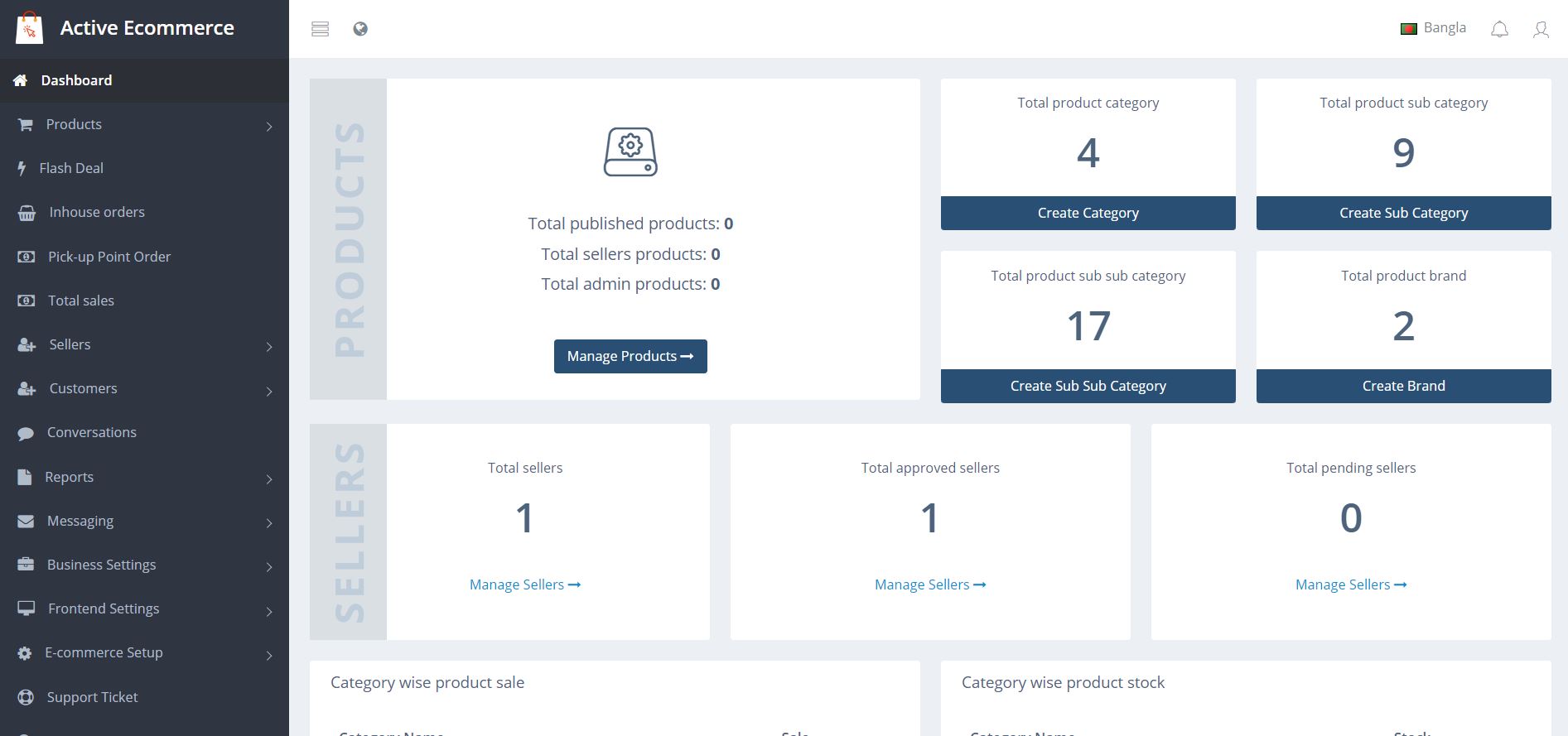Go to the Dashboard menu item
Viewport: 1568px width, 736px height.
(x=76, y=80)
